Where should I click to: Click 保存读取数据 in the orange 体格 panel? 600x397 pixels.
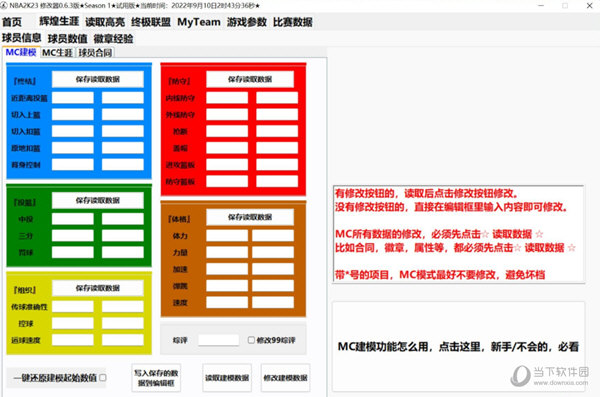point(250,217)
